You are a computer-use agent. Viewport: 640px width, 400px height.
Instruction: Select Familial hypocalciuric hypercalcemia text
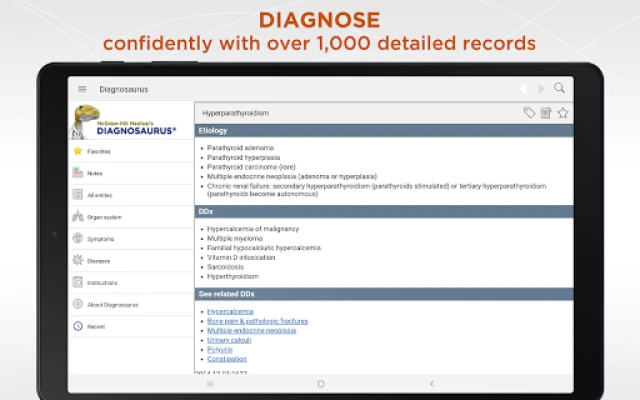click(264, 248)
